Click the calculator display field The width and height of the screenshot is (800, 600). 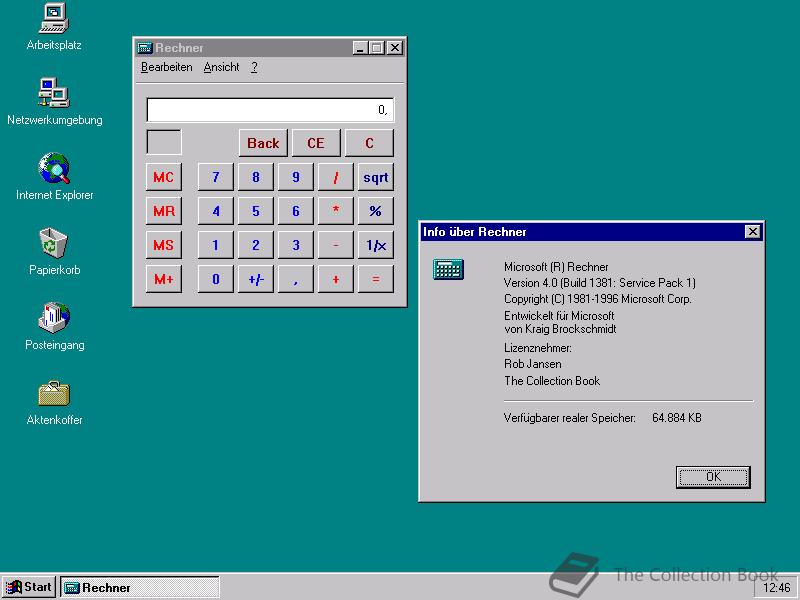270,110
